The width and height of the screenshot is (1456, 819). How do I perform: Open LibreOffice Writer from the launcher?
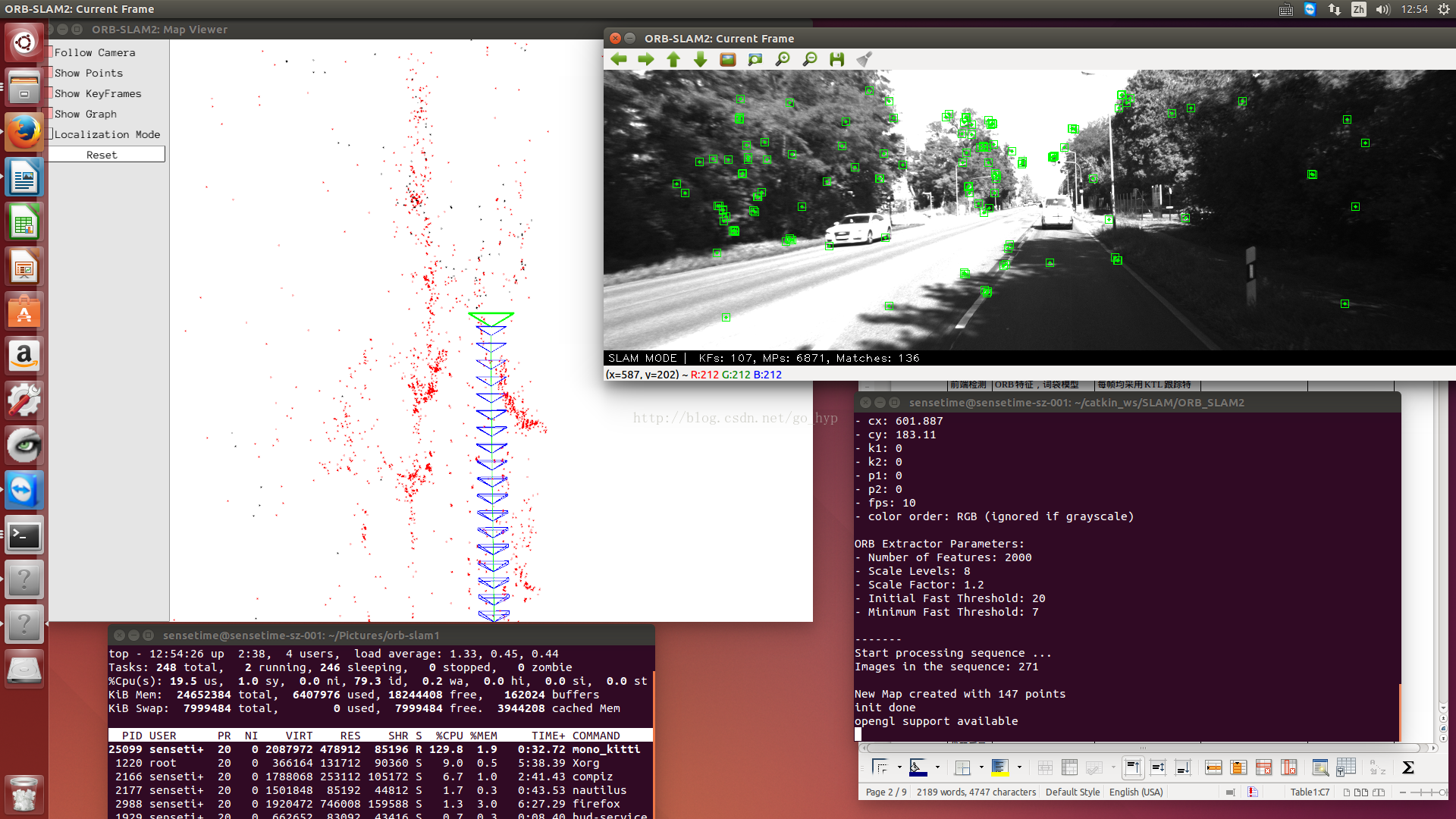[24, 178]
